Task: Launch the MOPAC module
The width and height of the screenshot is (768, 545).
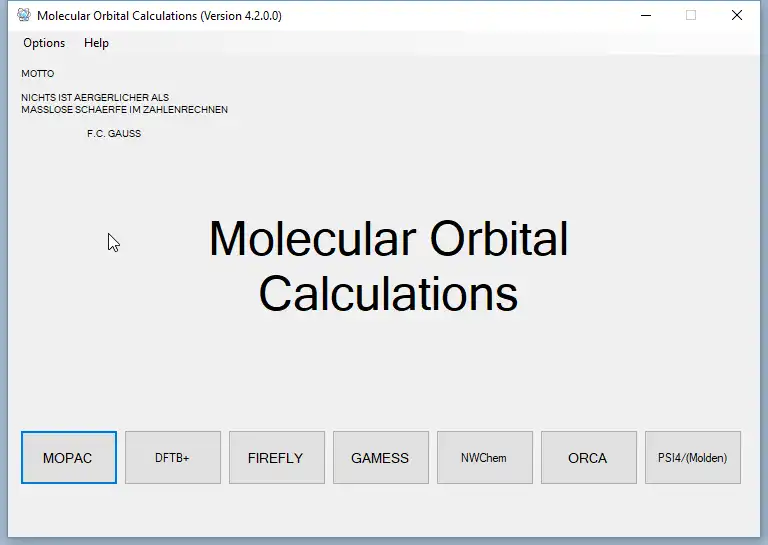Action: pos(69,457)
